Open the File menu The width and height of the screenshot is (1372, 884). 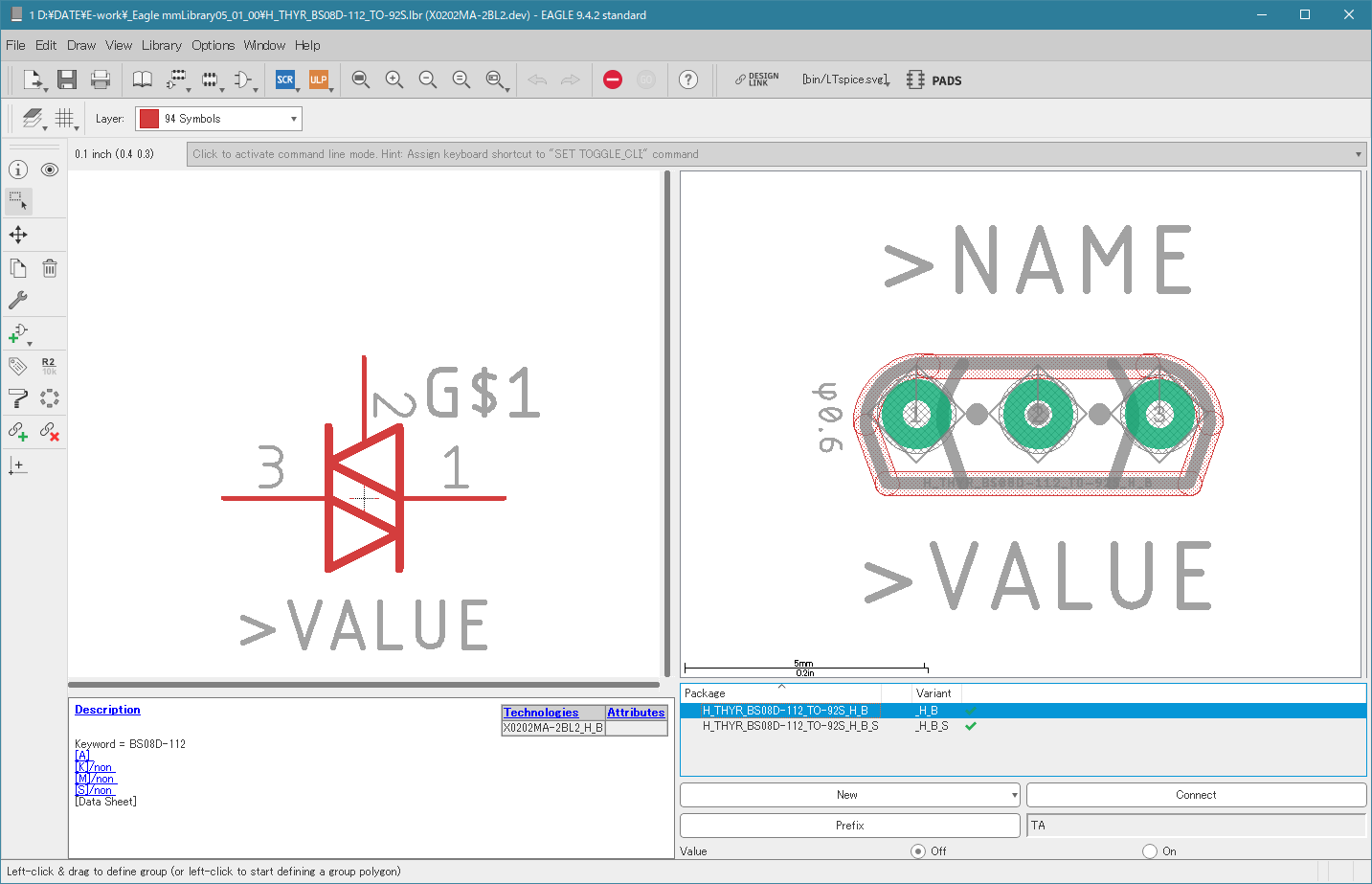click(x=15, y=45)
